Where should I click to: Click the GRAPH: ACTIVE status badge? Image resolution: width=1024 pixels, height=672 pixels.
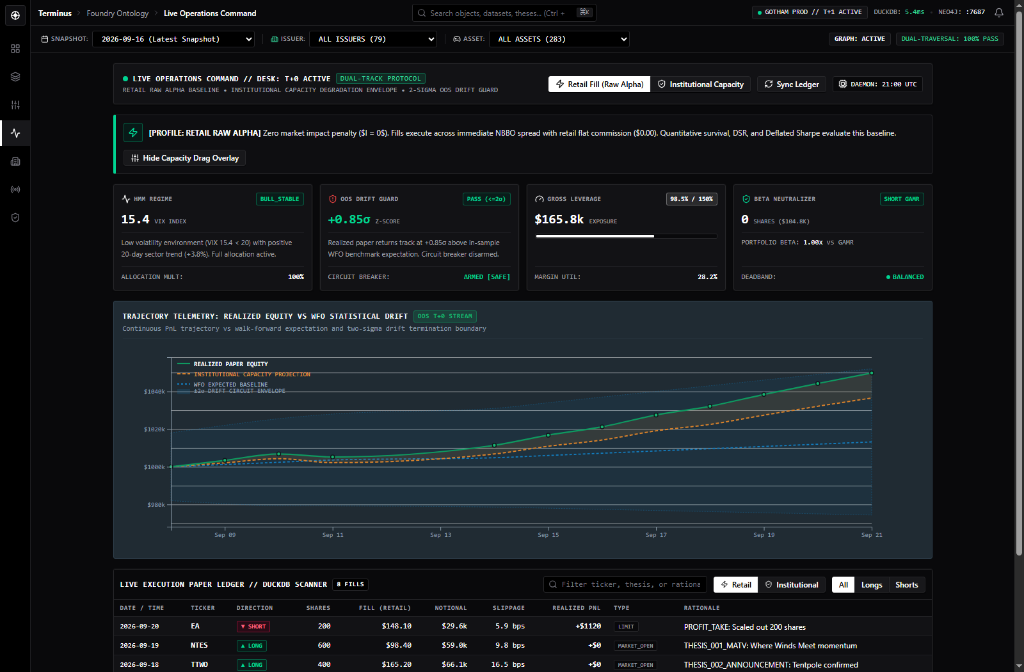point(859,39)
